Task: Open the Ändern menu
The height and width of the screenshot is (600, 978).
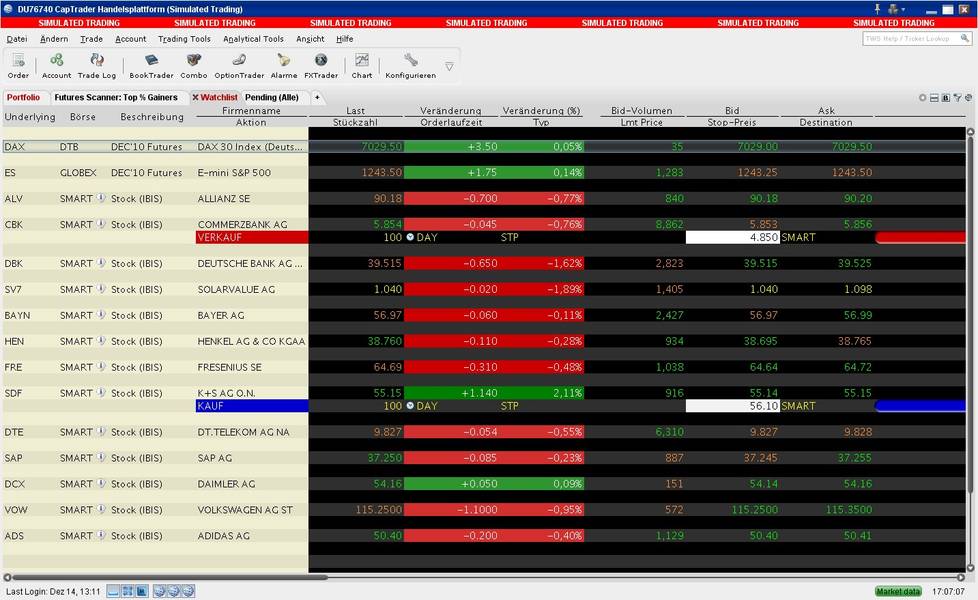Action: click(54, 39)
